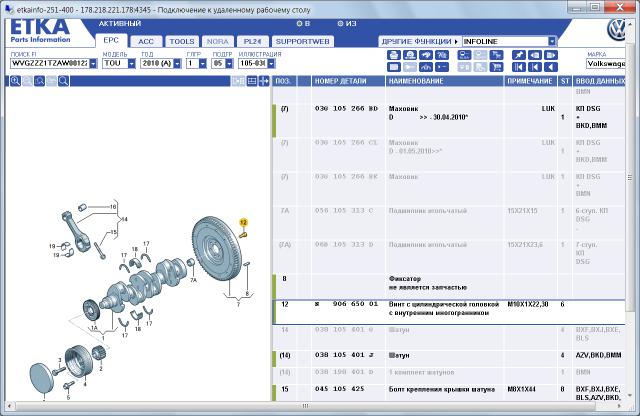Image resolution: width=640 pixels, height=416 pixels.
Task: Click the printer icon in the toolbar
Action: (393, 55)
